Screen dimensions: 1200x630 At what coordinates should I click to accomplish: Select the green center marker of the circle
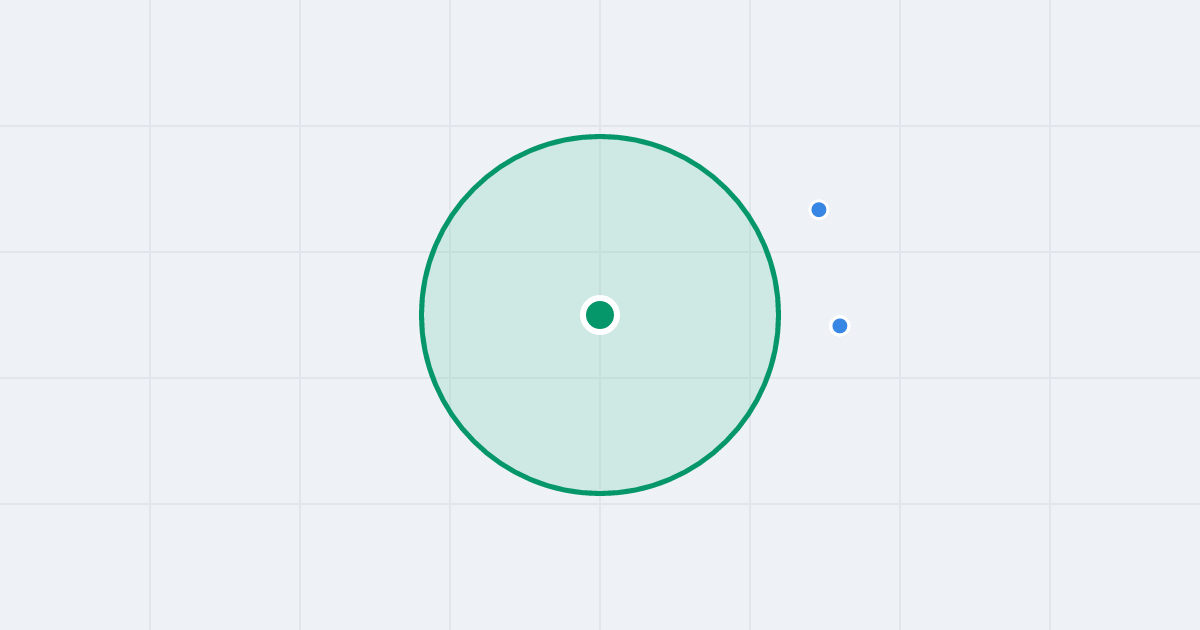600,315
